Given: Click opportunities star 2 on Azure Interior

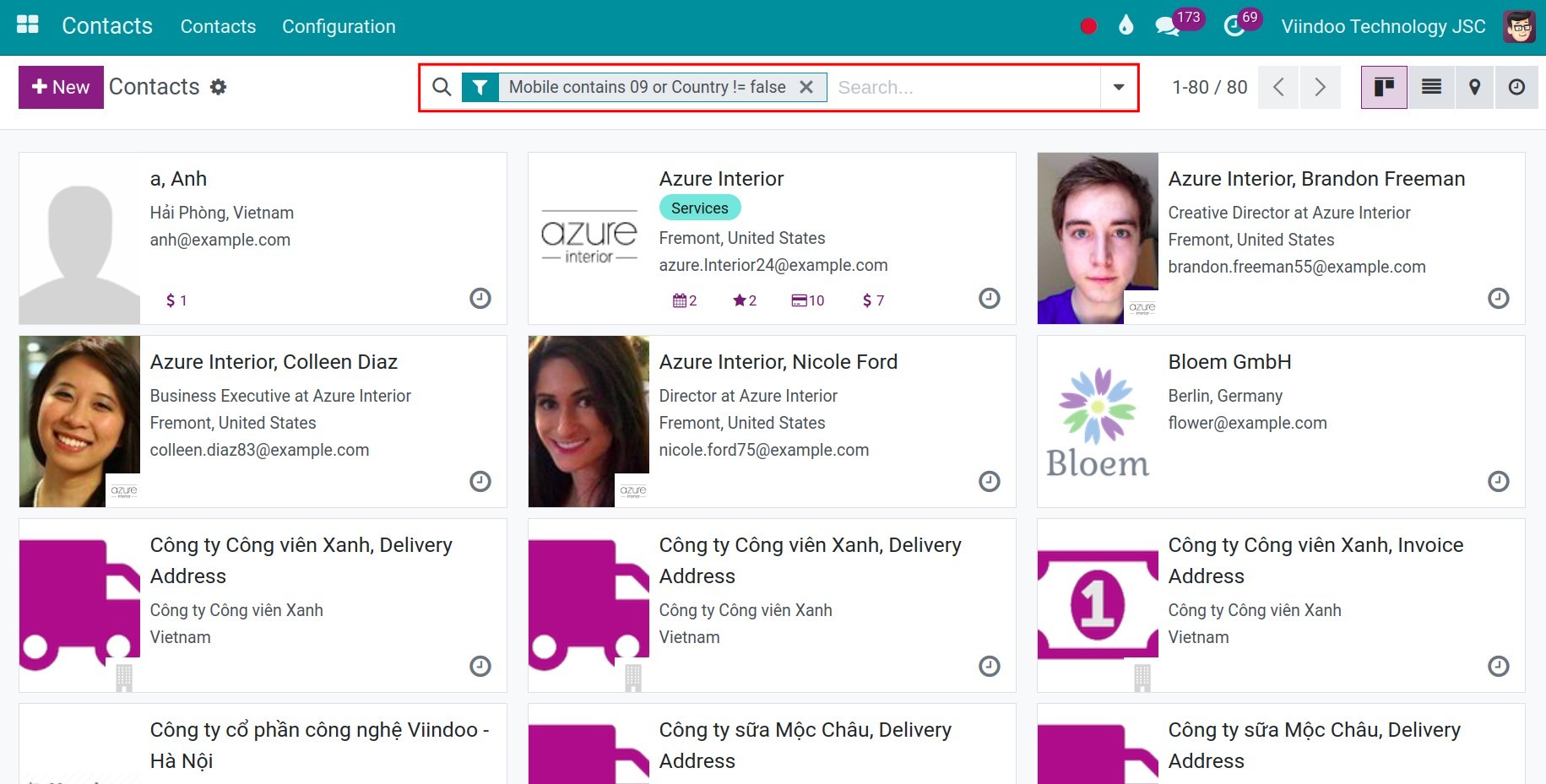Looking at the screenshot, I should [x=745, y=300].
